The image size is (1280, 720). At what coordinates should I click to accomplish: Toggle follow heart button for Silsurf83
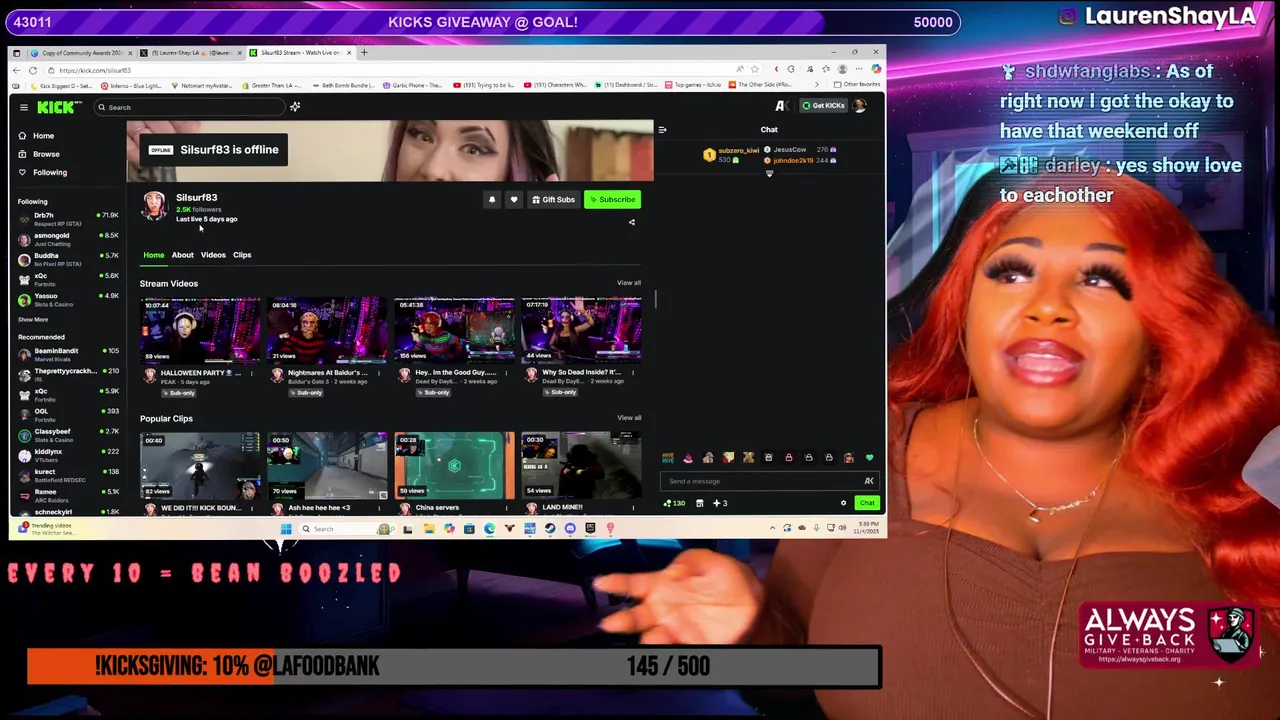point(514,200)
